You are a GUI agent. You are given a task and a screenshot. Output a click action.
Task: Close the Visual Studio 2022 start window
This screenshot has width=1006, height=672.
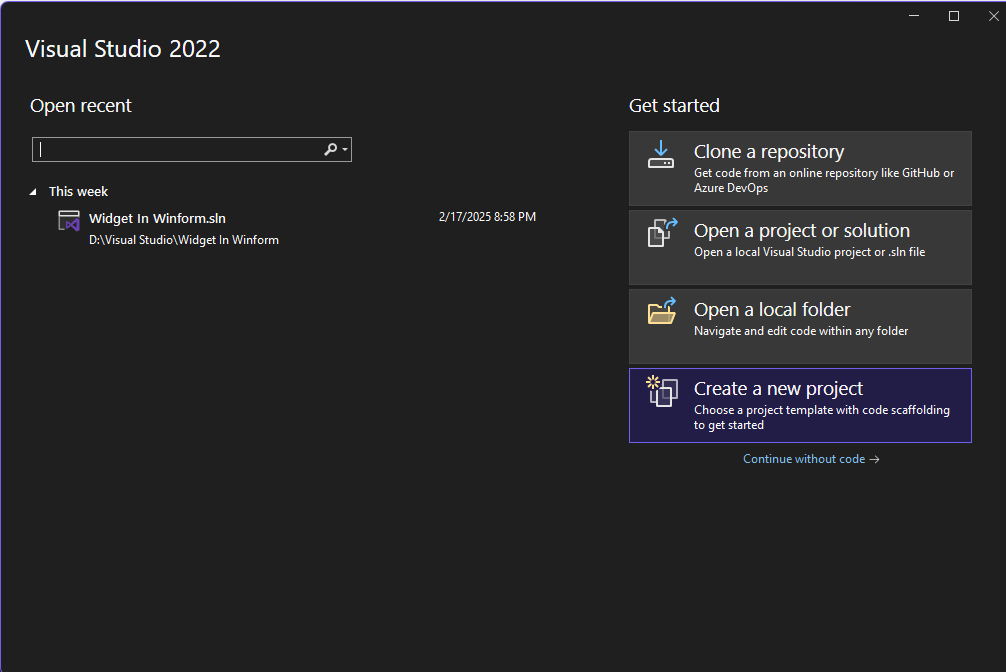tap(993, 16)
